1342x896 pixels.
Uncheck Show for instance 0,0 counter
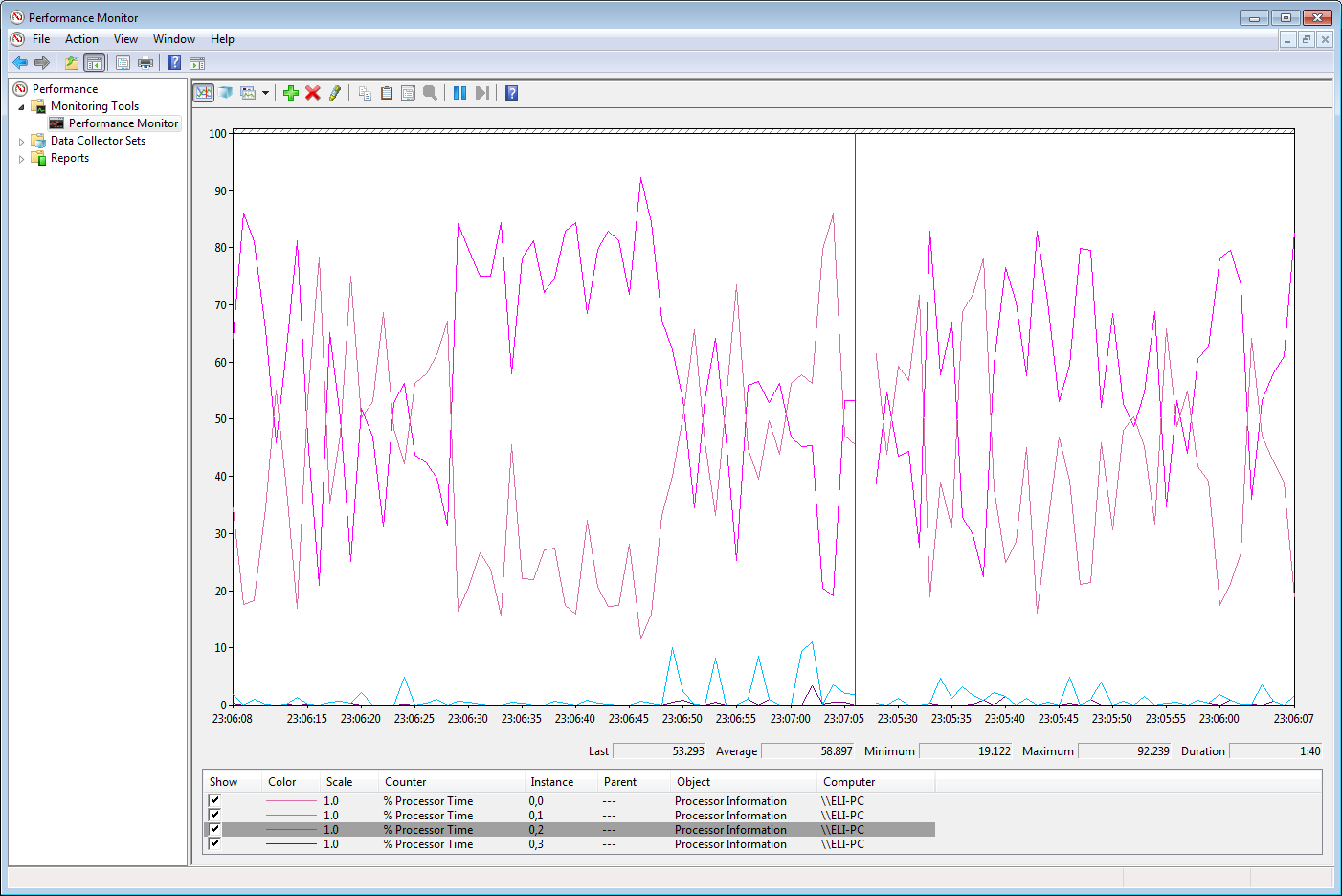pyautogui.click(x=214, y=800)
